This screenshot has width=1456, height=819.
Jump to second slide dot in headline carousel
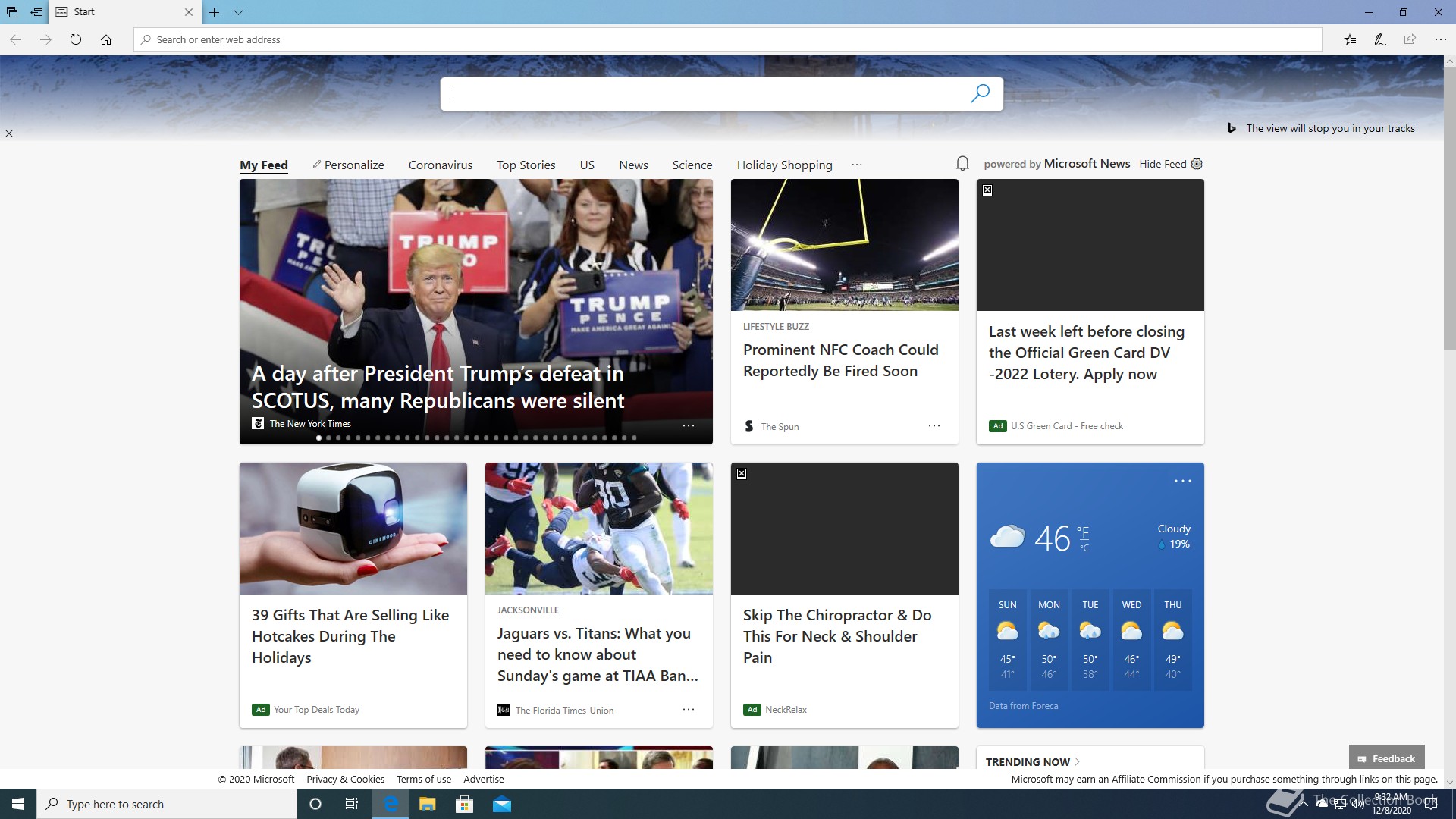[328, 438]
